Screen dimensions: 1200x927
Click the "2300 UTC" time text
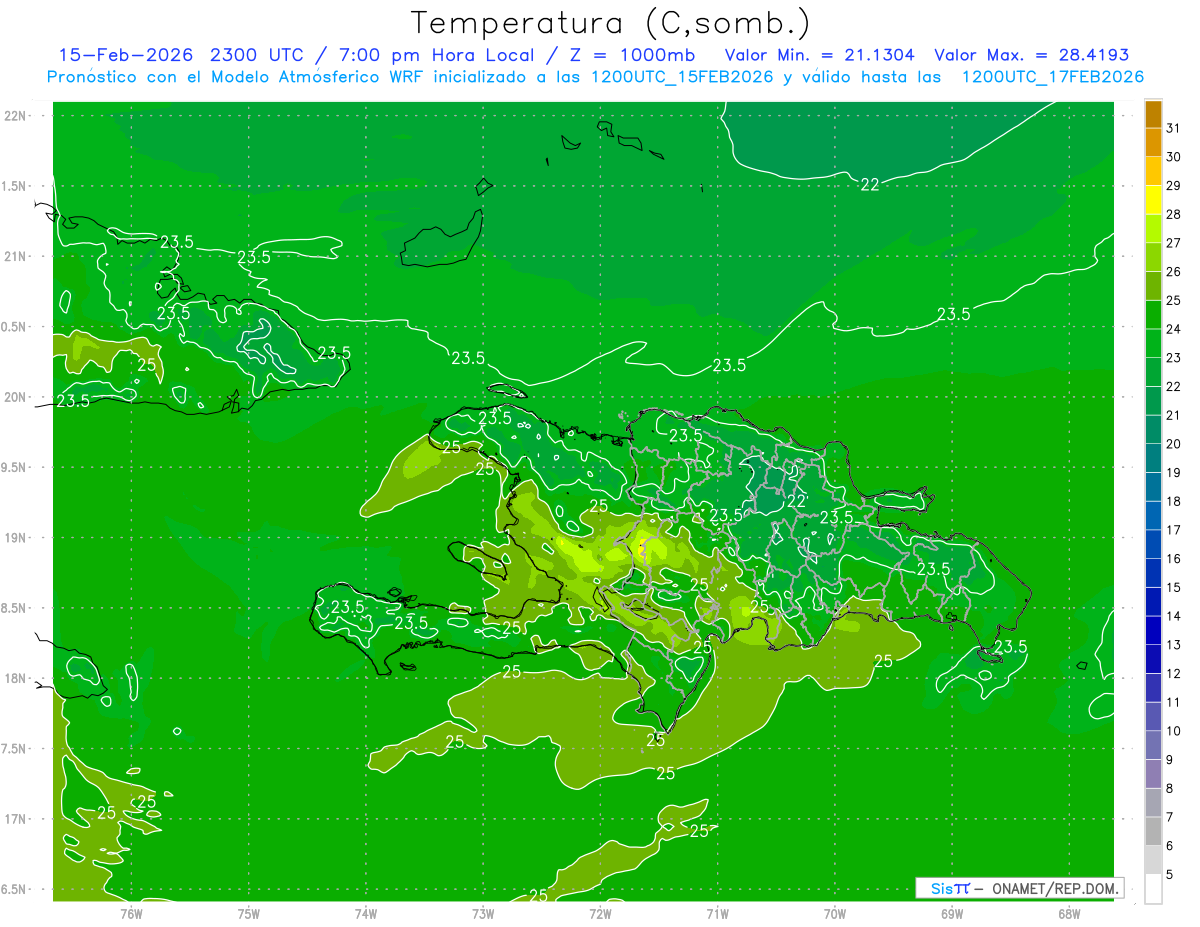(261, 55)
